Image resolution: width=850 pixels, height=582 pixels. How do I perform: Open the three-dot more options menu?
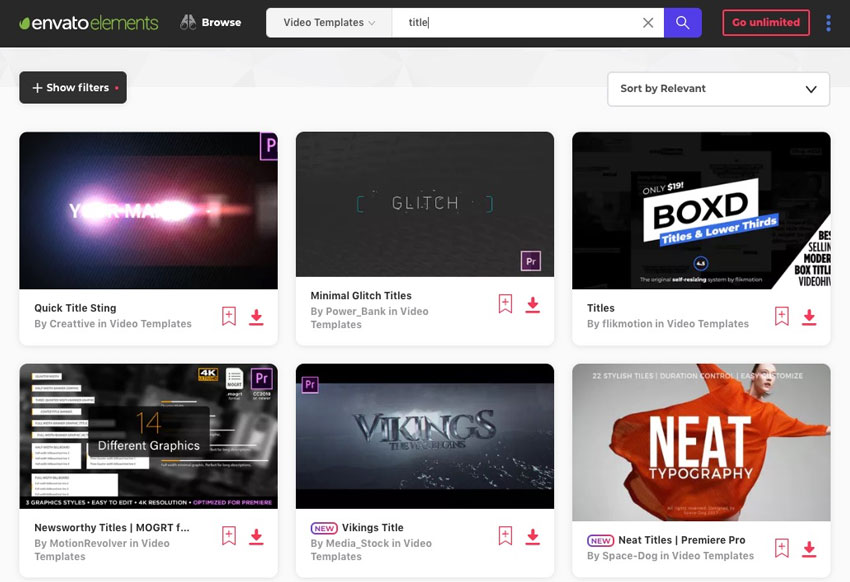pos(828,23)
